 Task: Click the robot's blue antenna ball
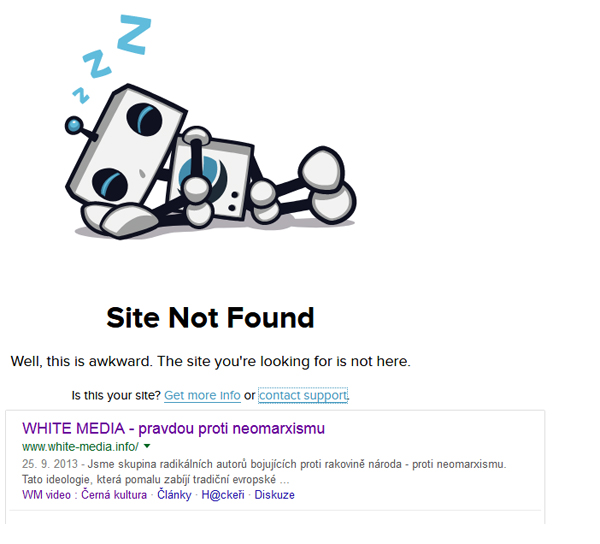[74, 125]
